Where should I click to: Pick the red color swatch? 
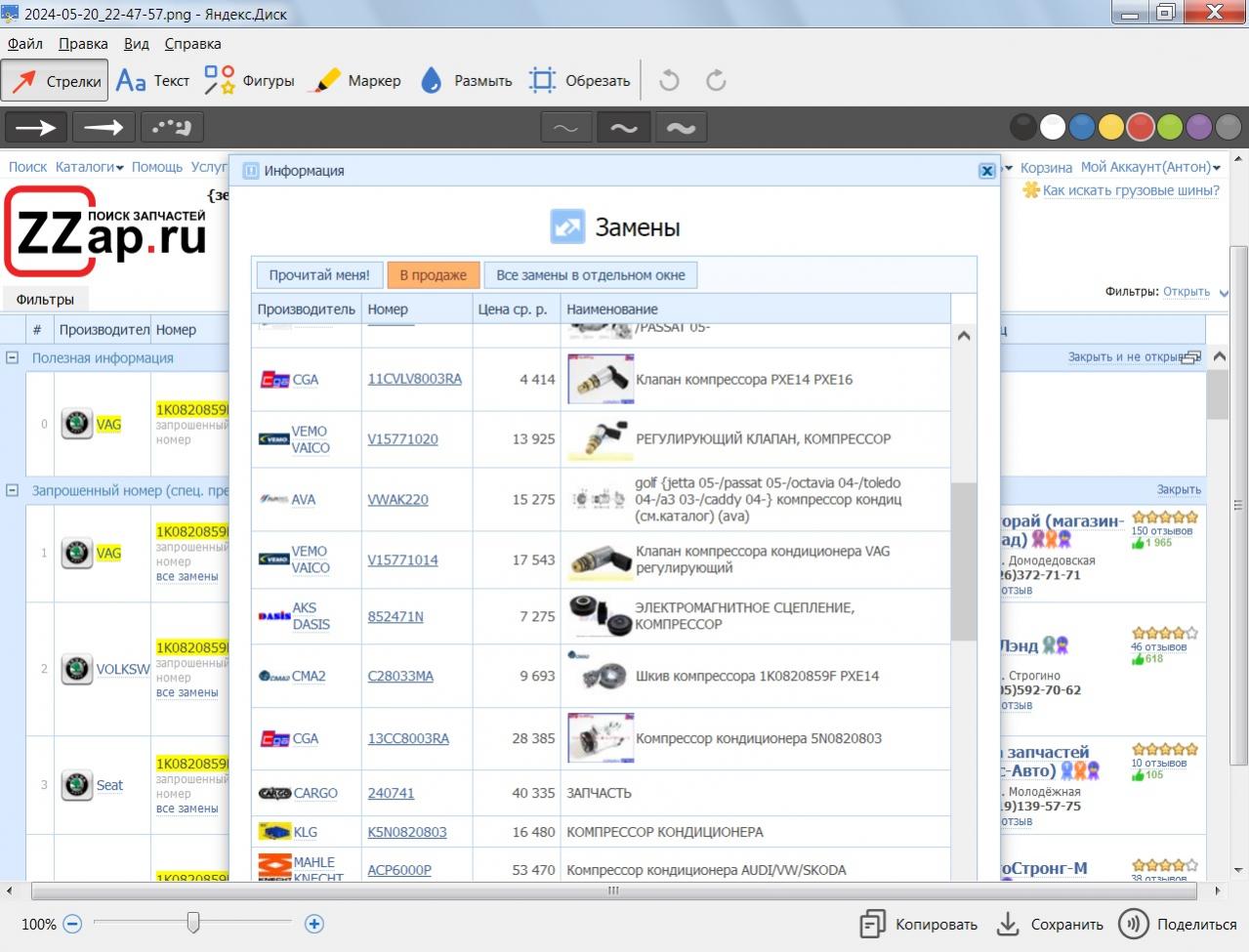coord(1141,127)
